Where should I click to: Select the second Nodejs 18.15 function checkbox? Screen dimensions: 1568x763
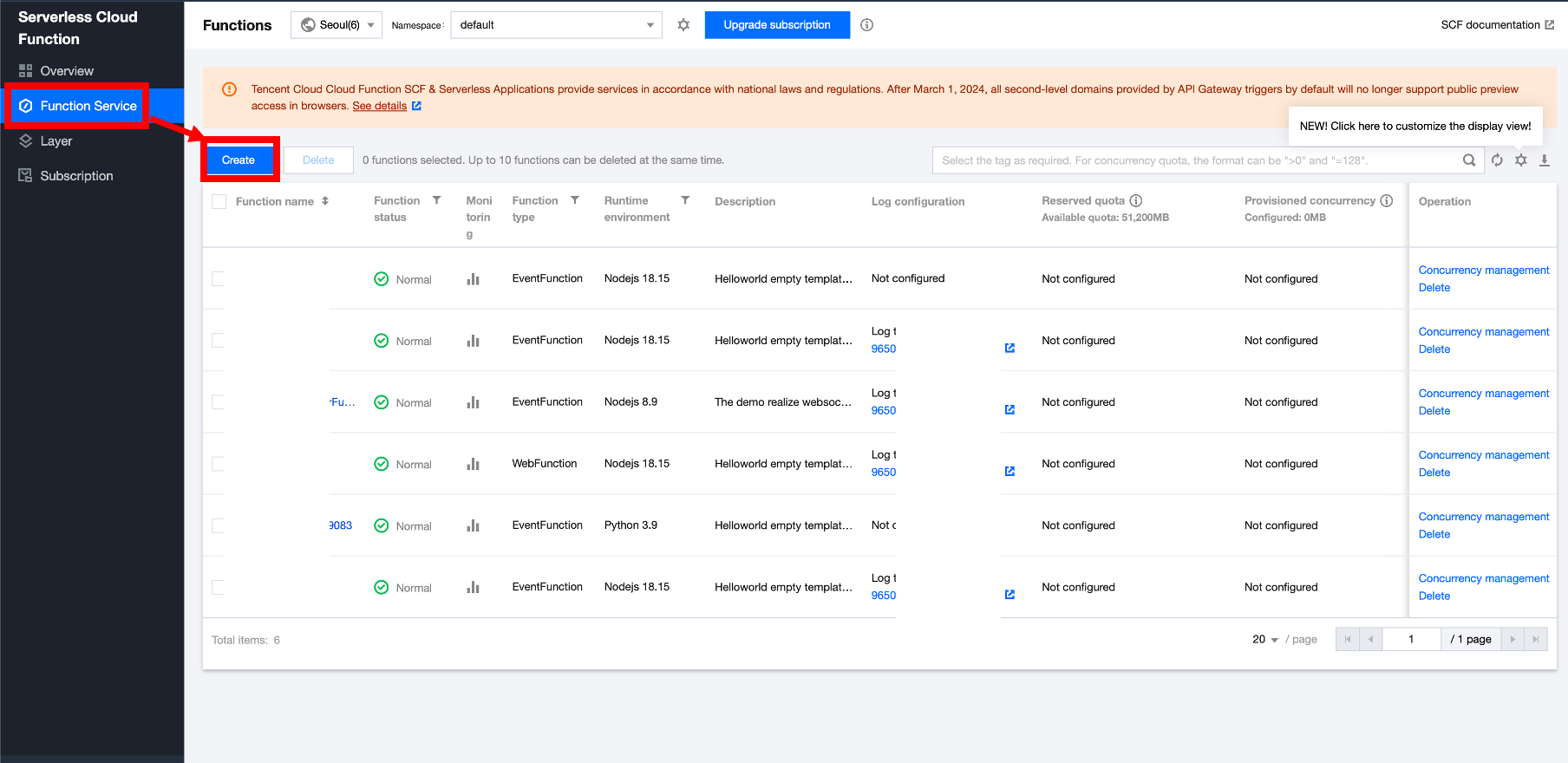(x=219, y=340)
